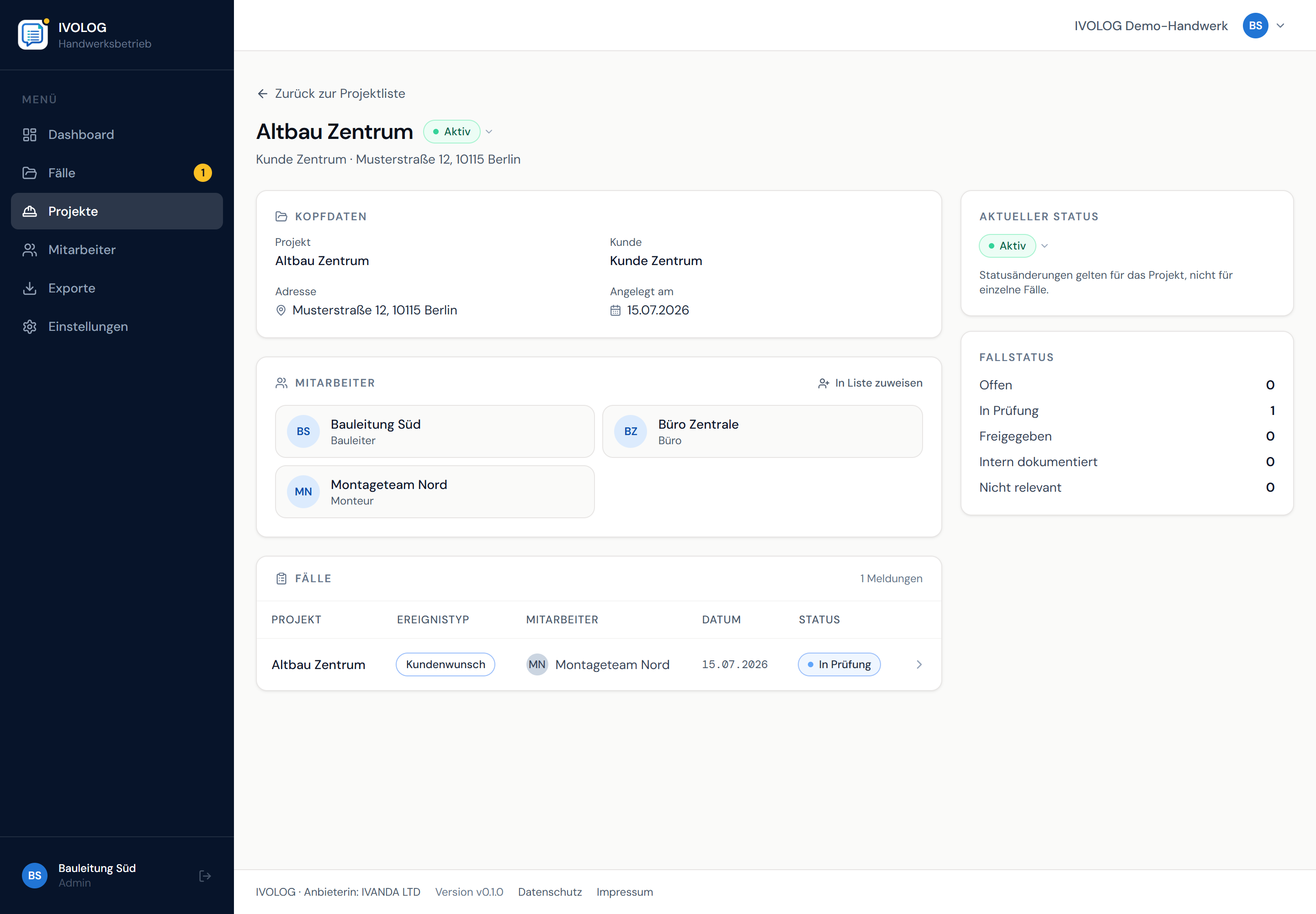Open the Büro Zentrale employee card
Screen dimensions: 1316x914
click(x=762, y=431)
